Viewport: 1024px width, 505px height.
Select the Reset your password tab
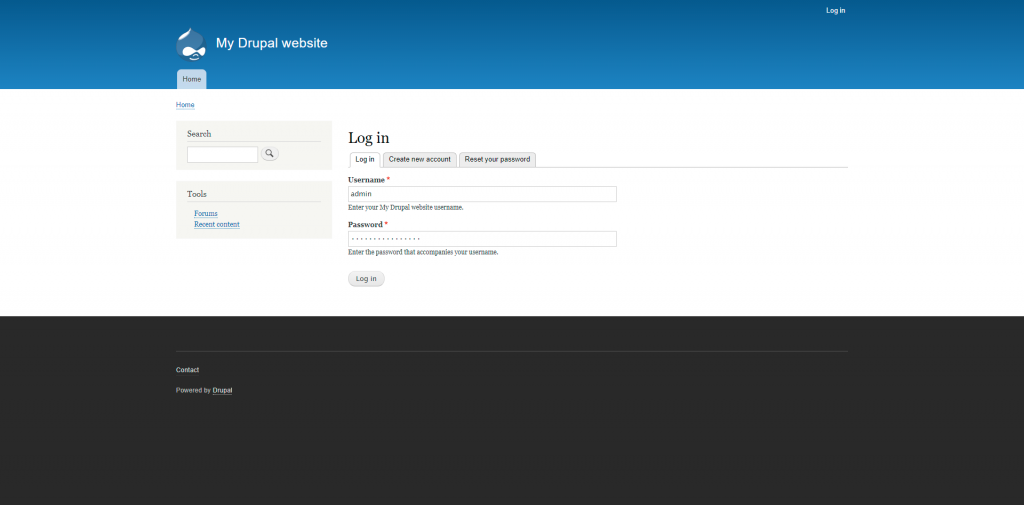497,159
